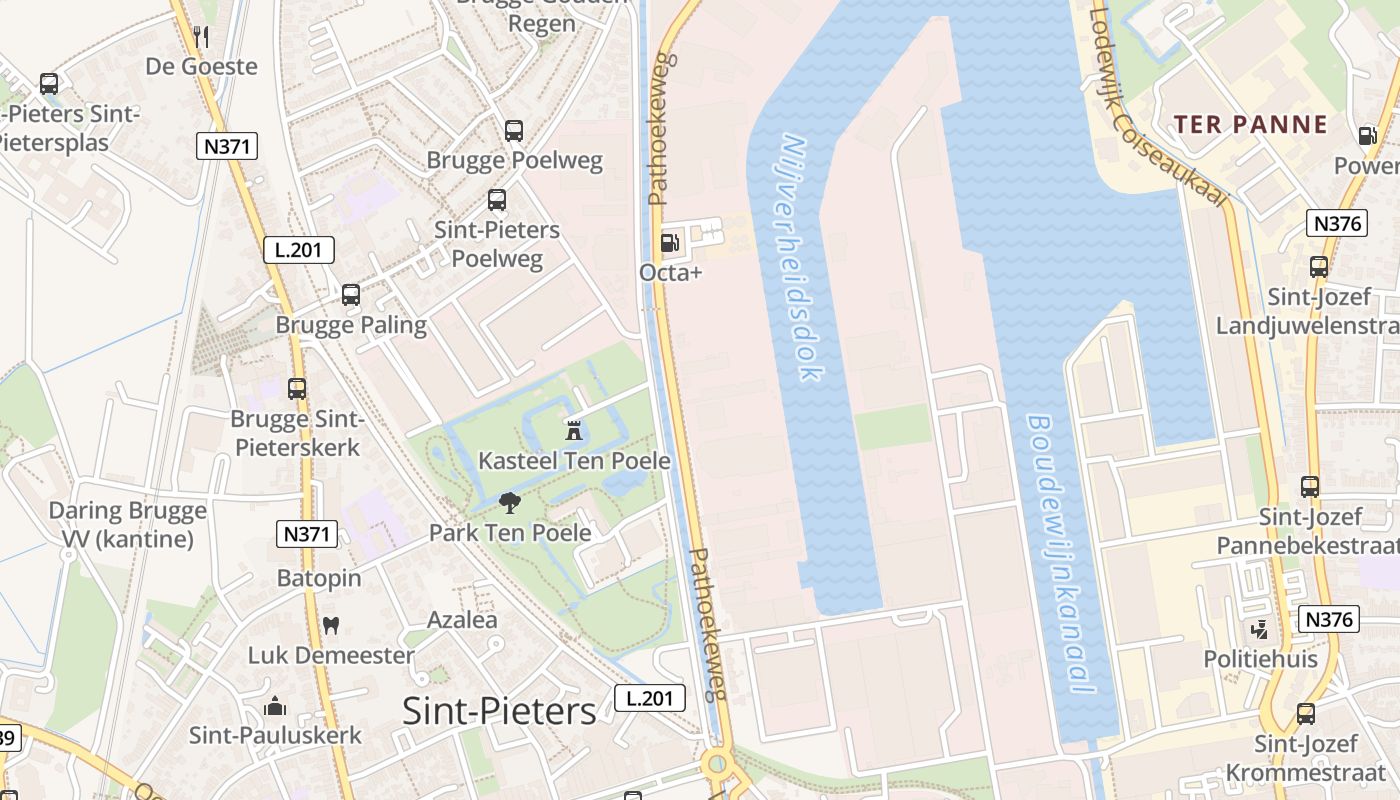The image size is (1400, 800).
Task: Click the Luk Demeester dentist icon
Action: 331,626
